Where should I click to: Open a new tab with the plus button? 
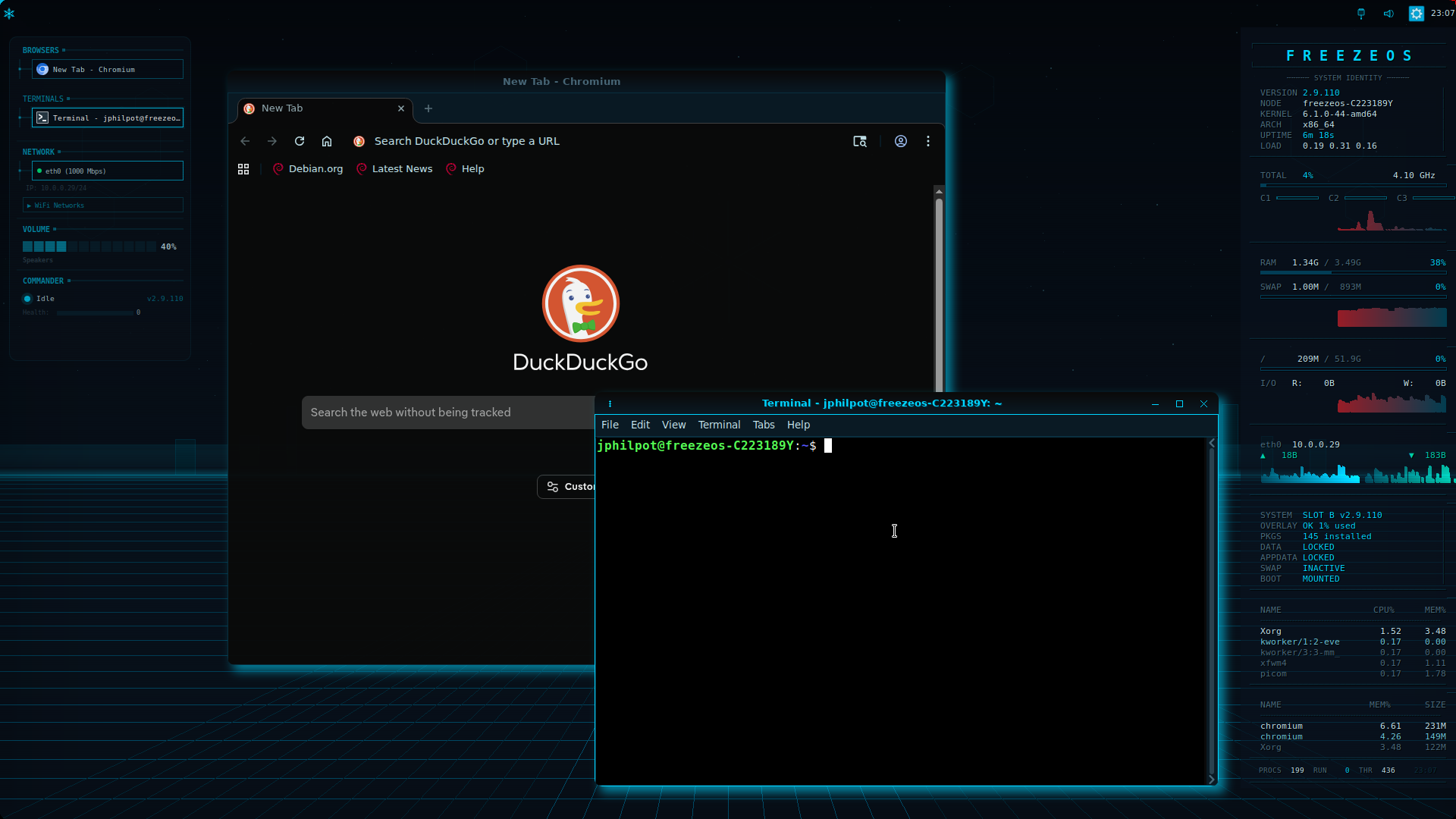[428, 108]
